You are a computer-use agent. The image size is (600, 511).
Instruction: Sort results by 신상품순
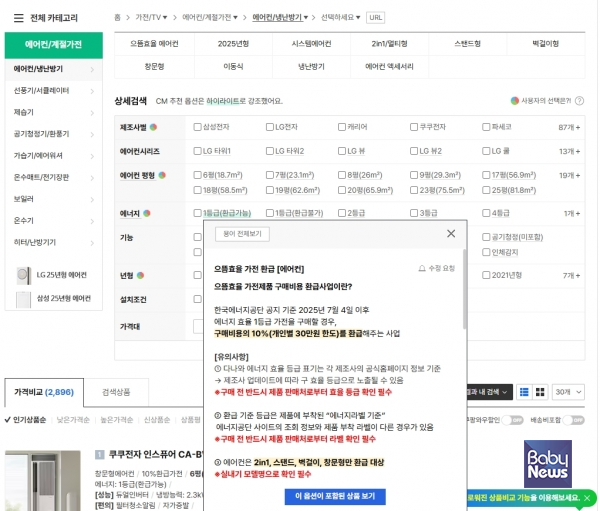(x=157, y=420)
